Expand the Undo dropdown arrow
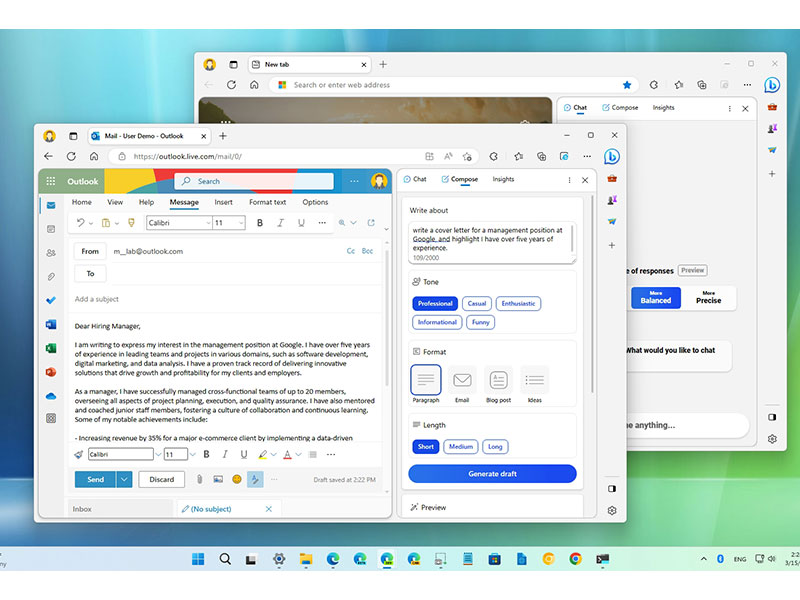 click(x=91, y=223)
